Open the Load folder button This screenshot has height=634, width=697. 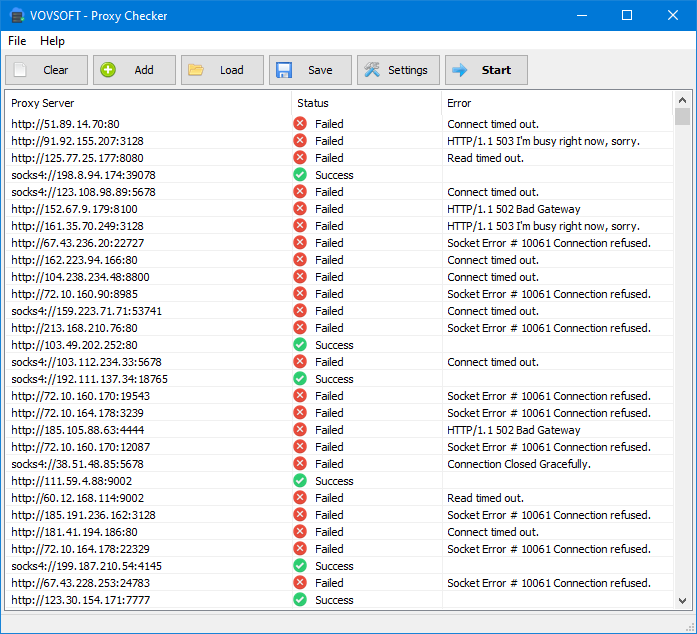222,70
